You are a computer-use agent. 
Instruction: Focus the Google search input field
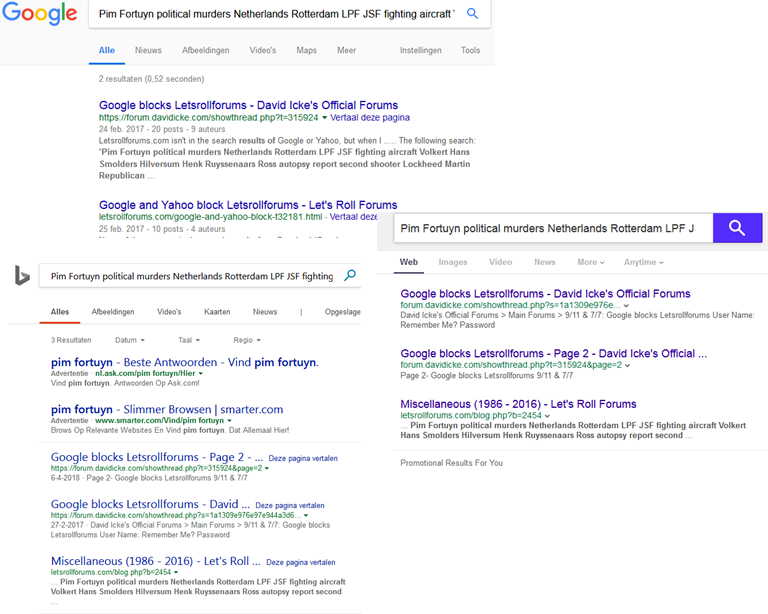click(277, 14)
